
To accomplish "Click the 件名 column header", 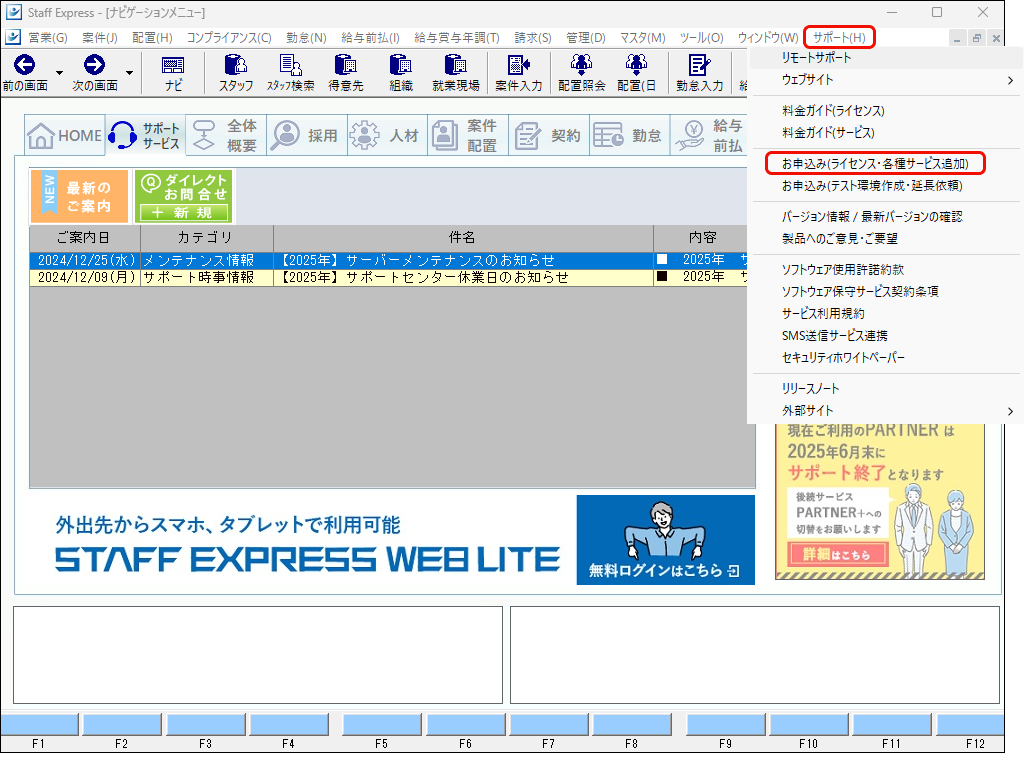I will [x=463, y=238].
